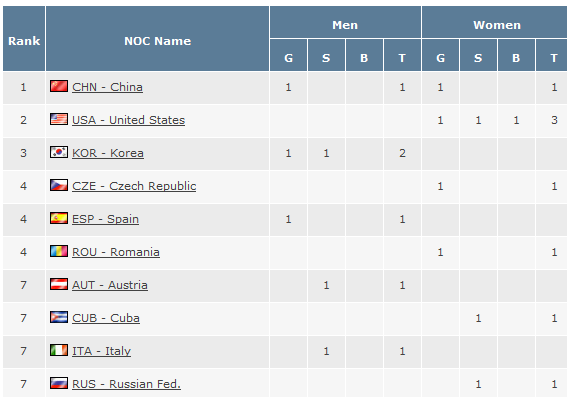
Task: Select the NOC Name column header
Action: [157, 38]
